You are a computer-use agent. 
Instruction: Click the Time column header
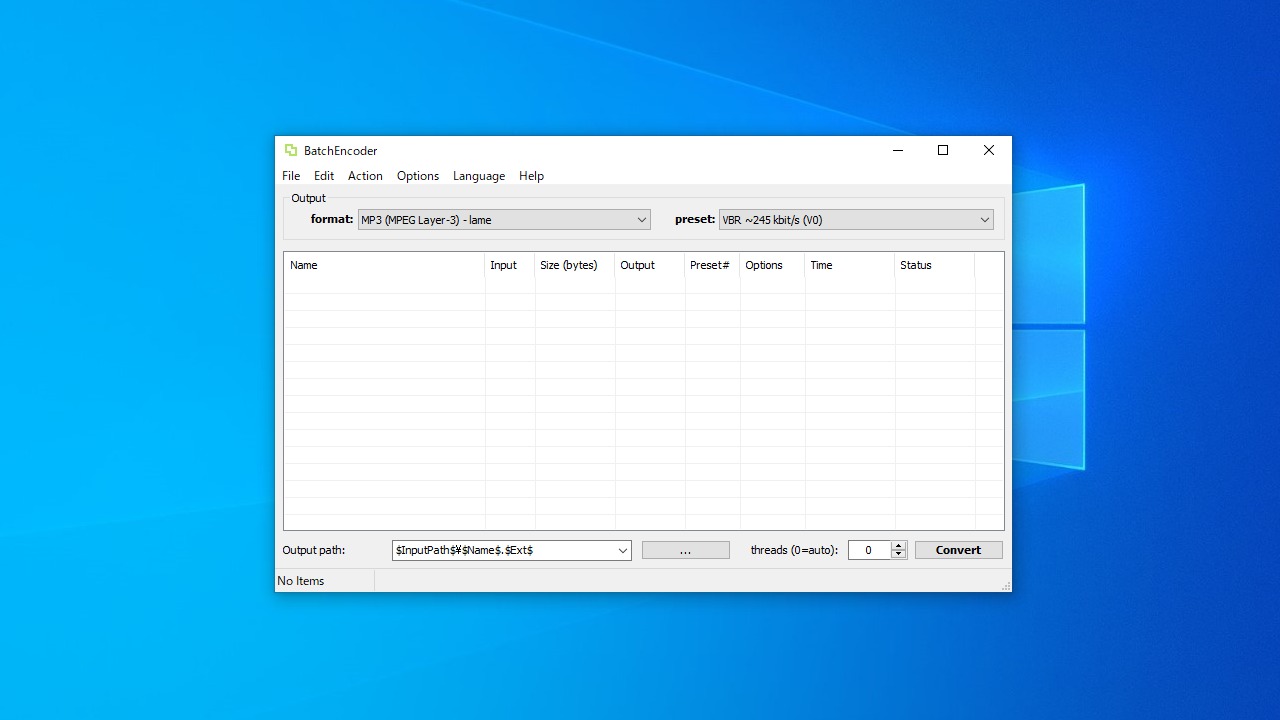850,265
